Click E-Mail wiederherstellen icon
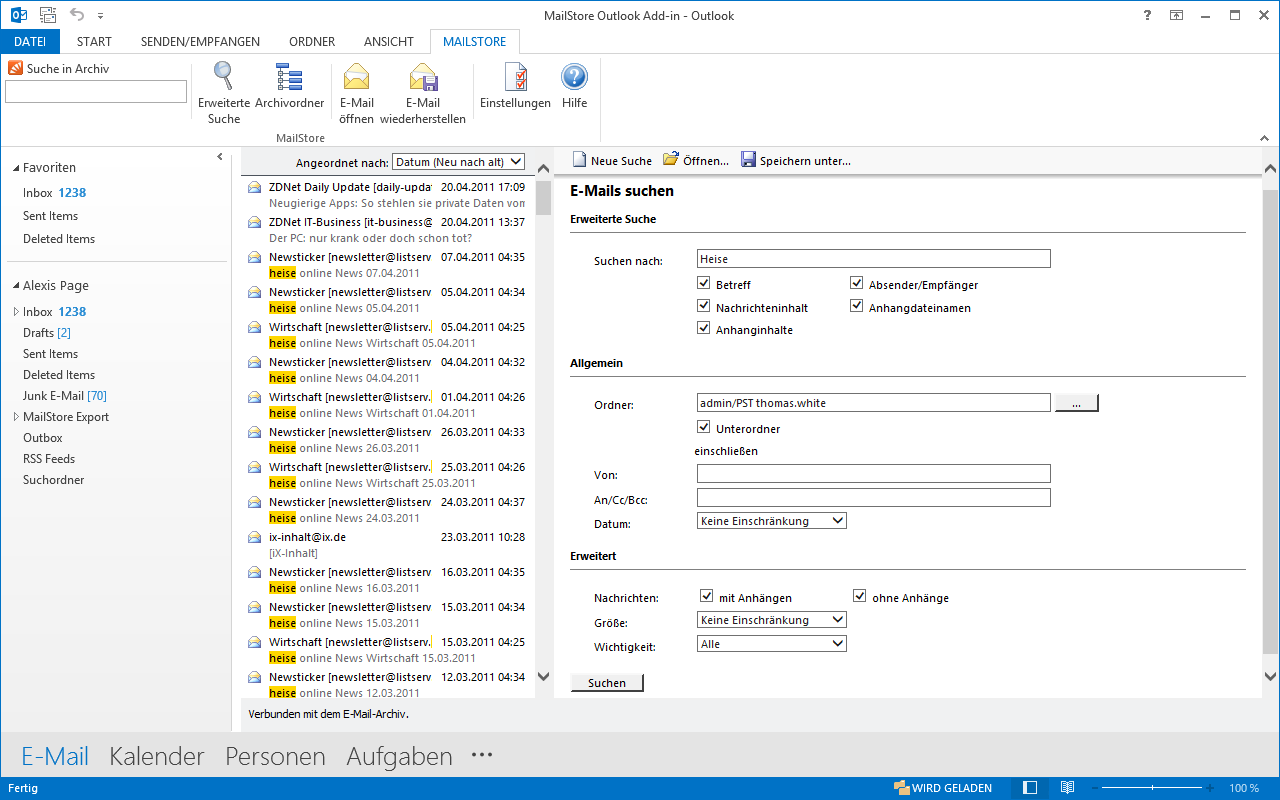Screen dimensions: 1280x800 click(423, 77)
